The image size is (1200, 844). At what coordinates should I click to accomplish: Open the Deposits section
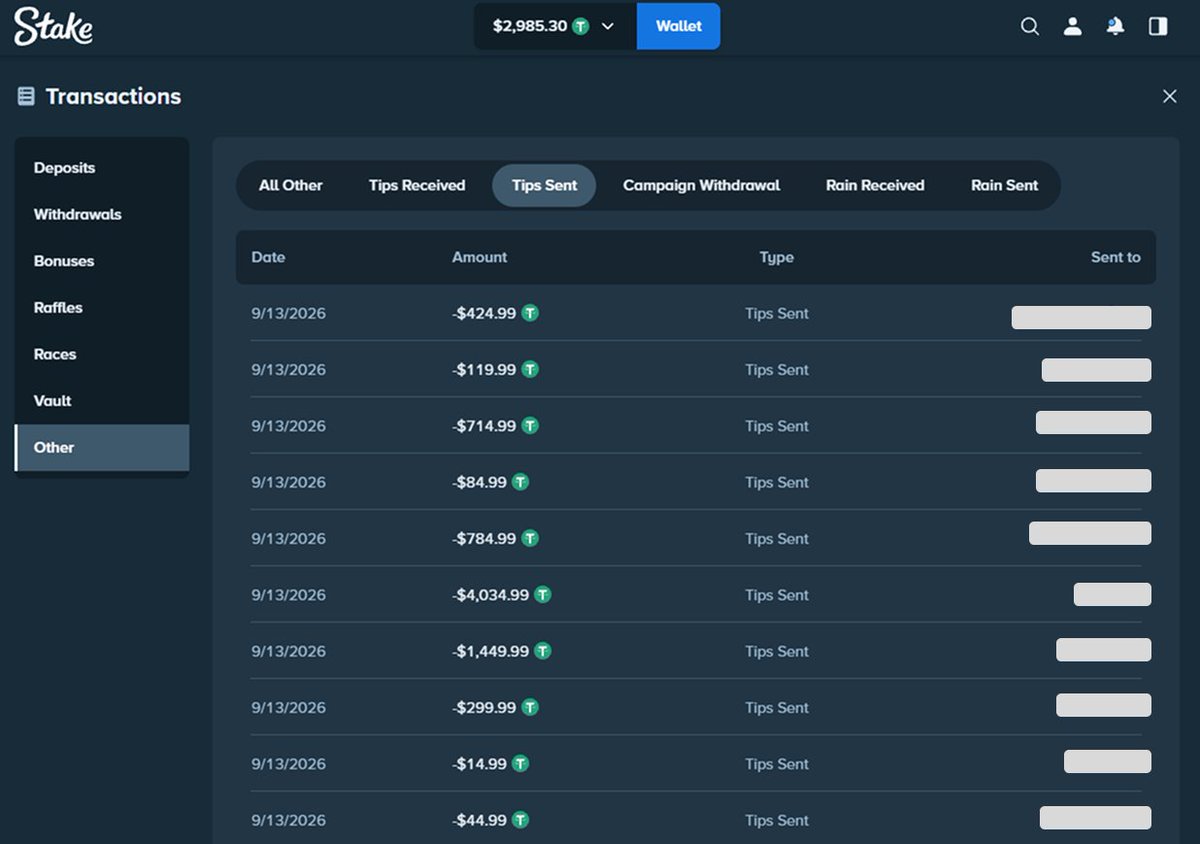click(x=102, y=168)
